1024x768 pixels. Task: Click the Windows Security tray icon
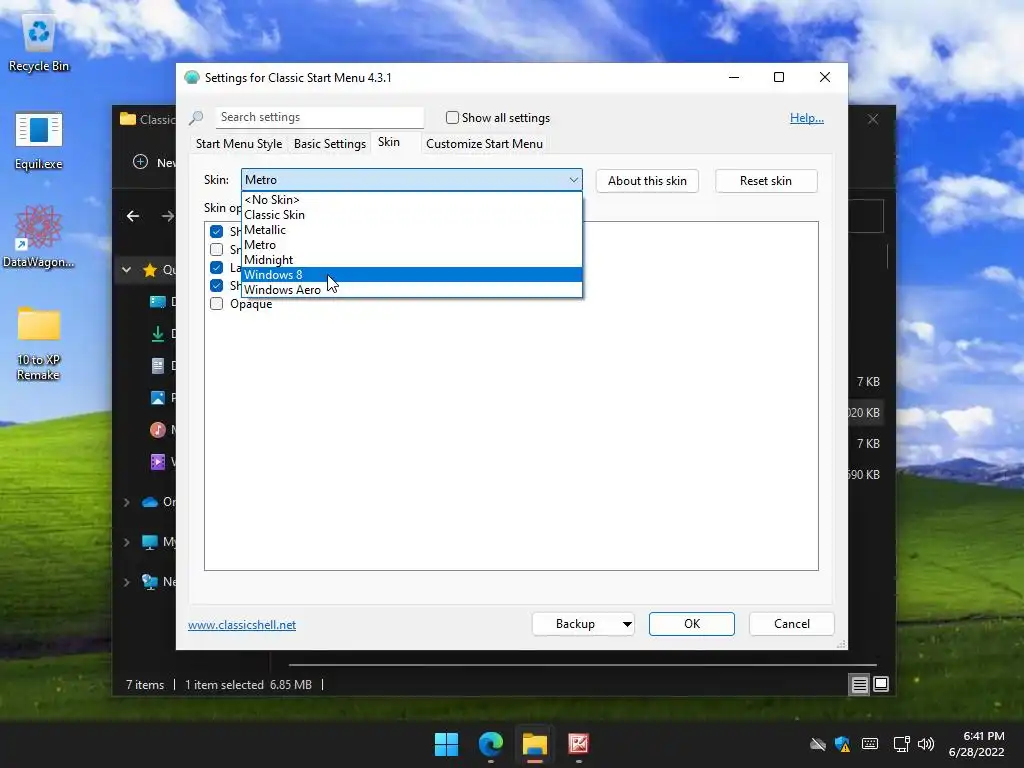[842, 744]
